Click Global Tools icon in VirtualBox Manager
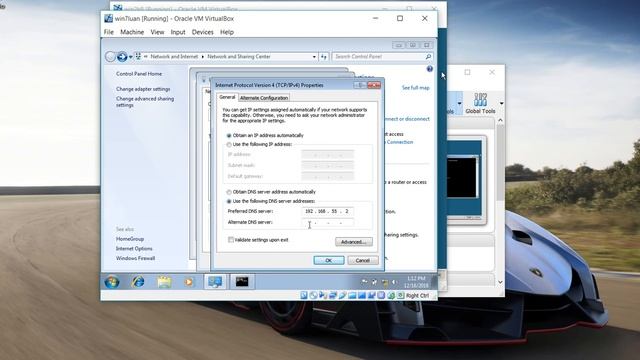This screenshot has width=640, height=360. click(x=480, y=103)
